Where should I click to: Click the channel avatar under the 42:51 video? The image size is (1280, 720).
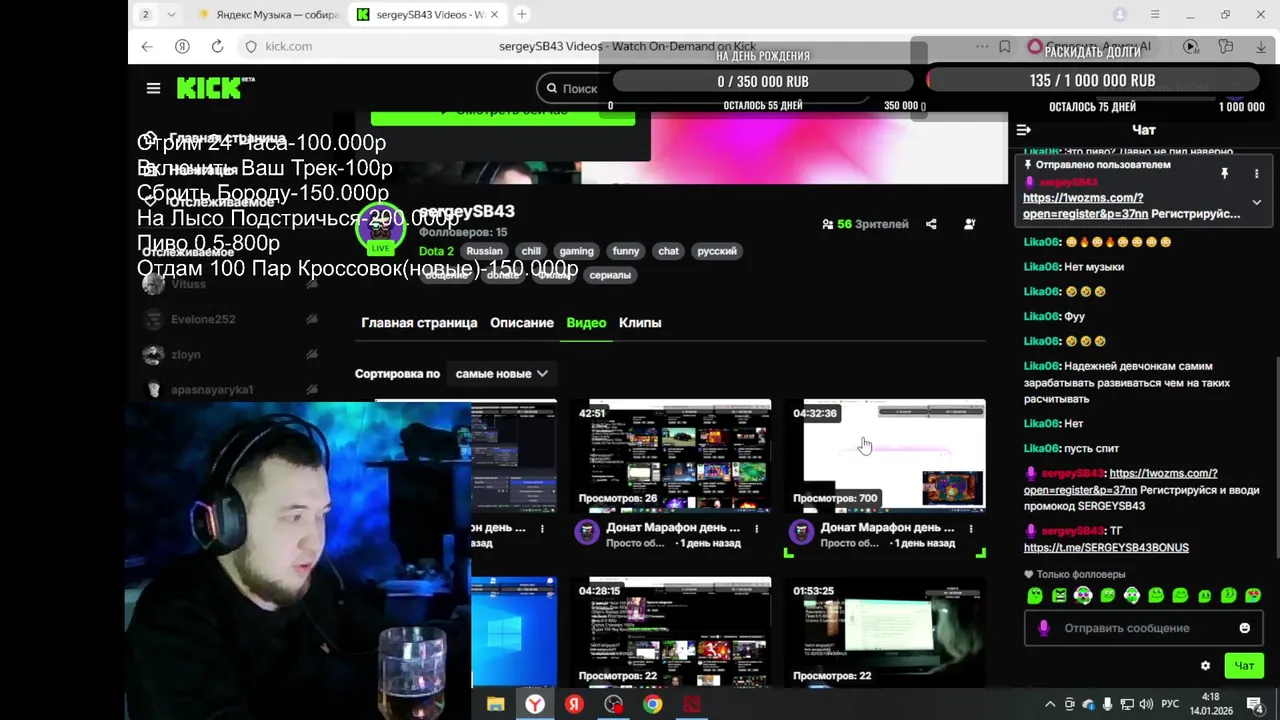tap(587, 532)
